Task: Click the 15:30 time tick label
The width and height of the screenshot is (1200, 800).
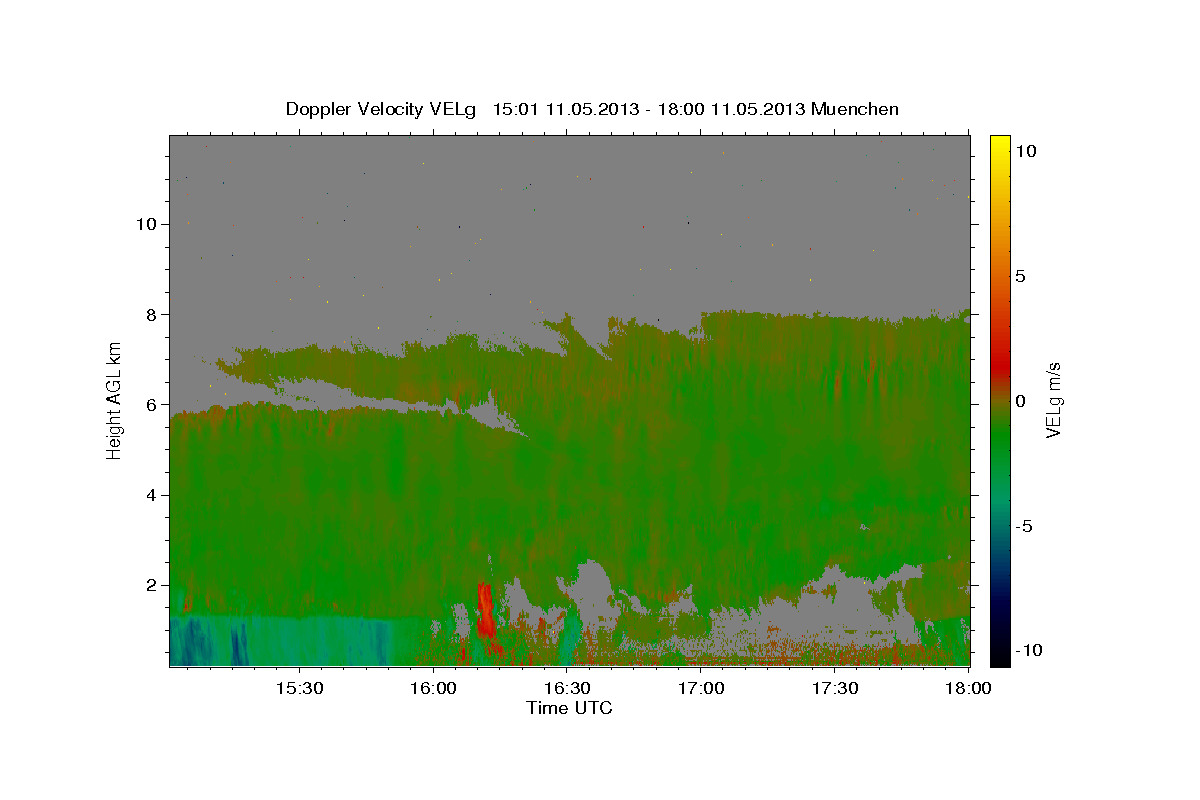Action: point(298,688)
